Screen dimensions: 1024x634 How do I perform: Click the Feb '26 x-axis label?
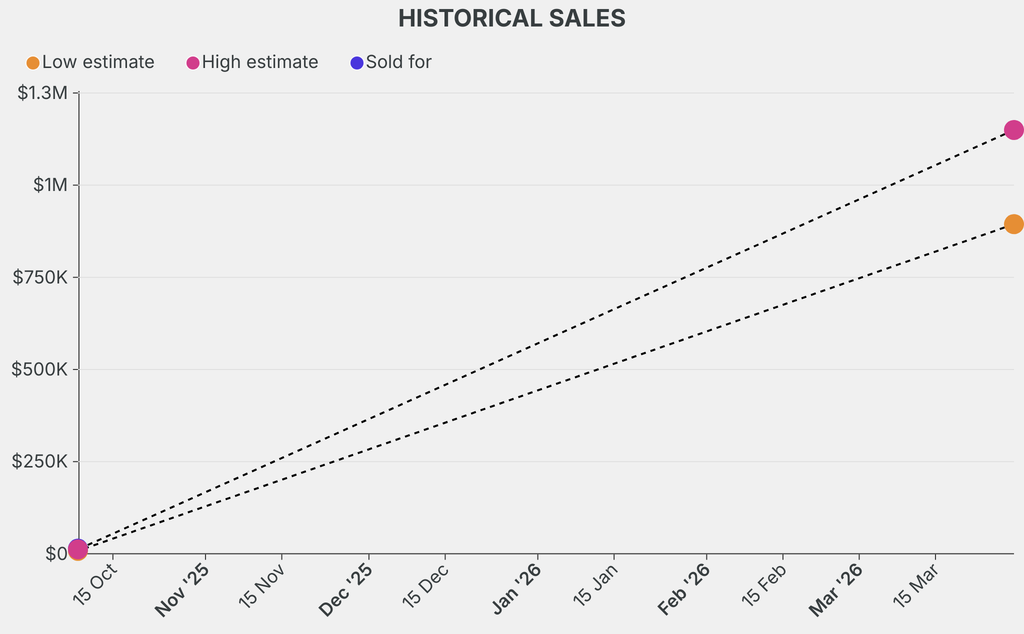tap(685, 591)
